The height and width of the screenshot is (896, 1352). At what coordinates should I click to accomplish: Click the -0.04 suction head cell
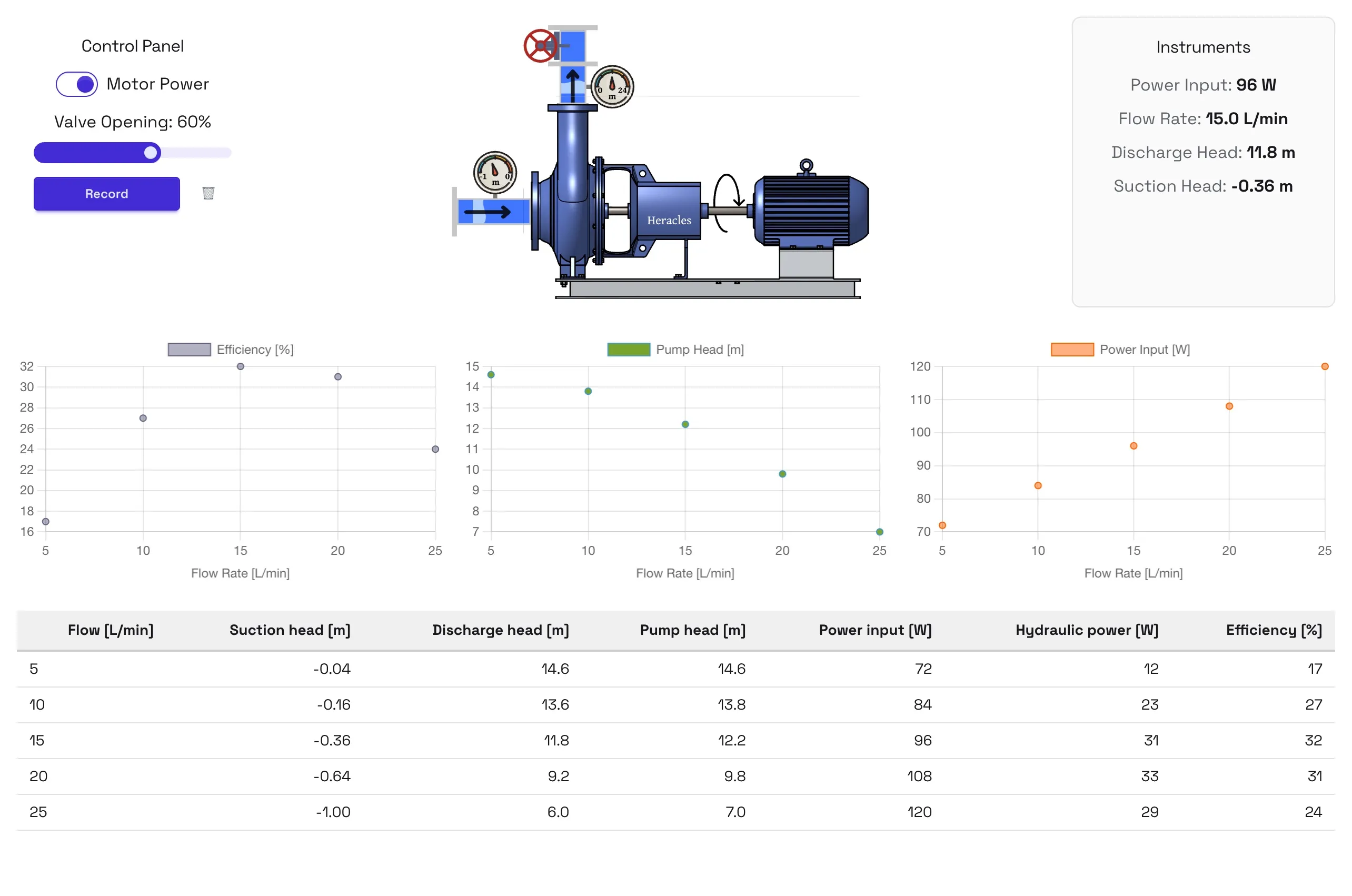point(332,669)
